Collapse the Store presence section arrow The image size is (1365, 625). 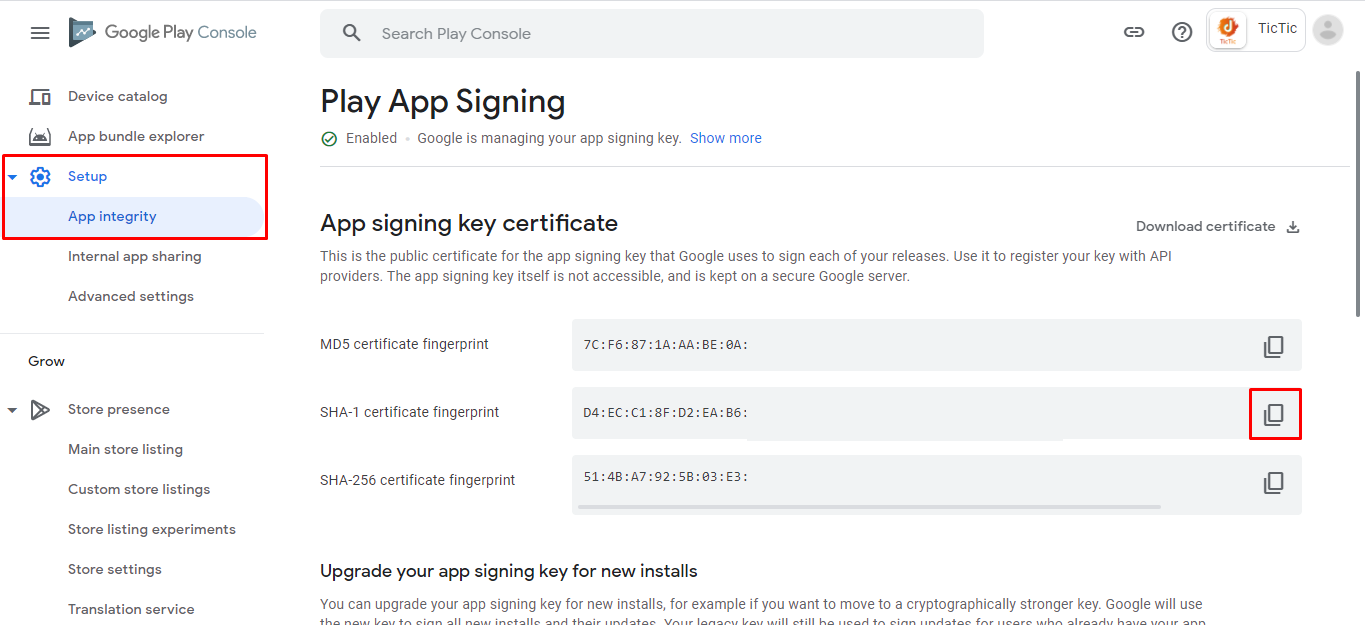(x=13, y=410)
